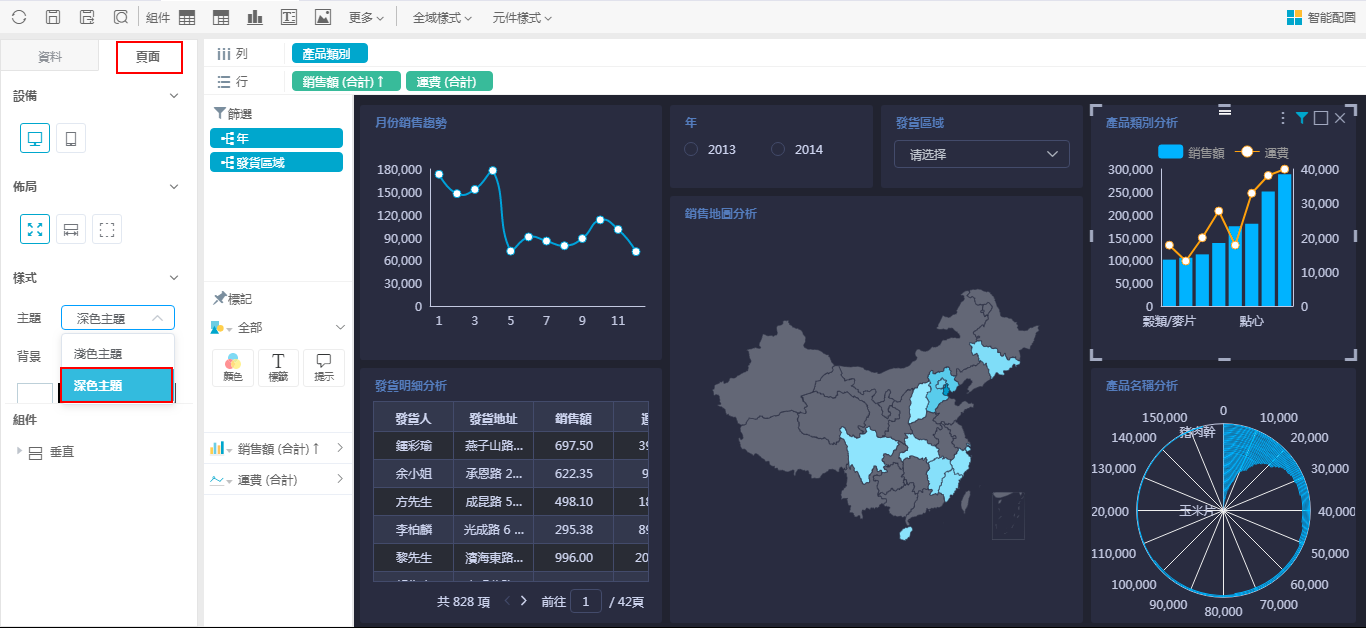Click the refresh icon in the top toolbar

(x=19, y=17)
